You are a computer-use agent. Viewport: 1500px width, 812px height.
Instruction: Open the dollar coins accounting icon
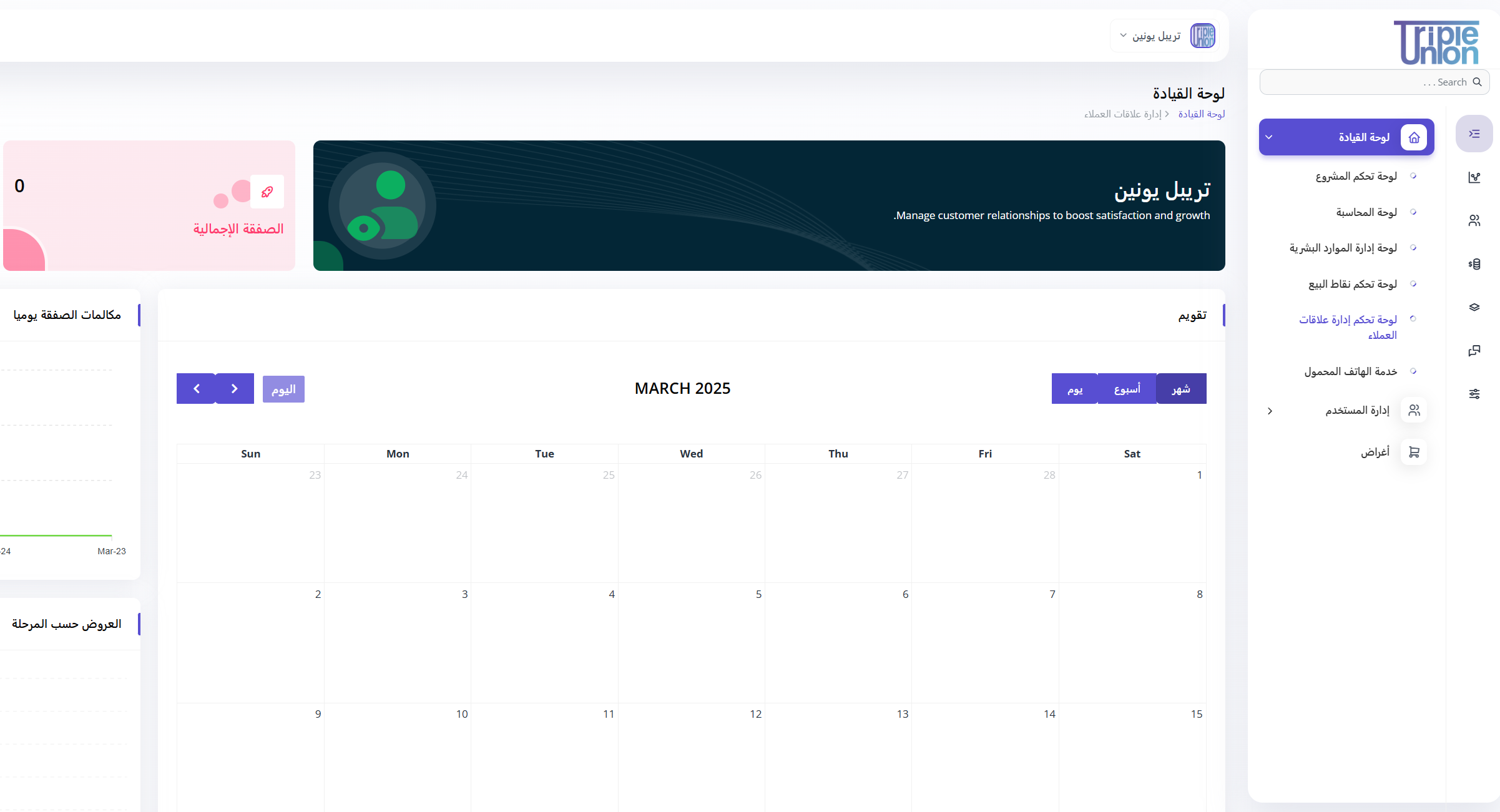pos(1474,264)
